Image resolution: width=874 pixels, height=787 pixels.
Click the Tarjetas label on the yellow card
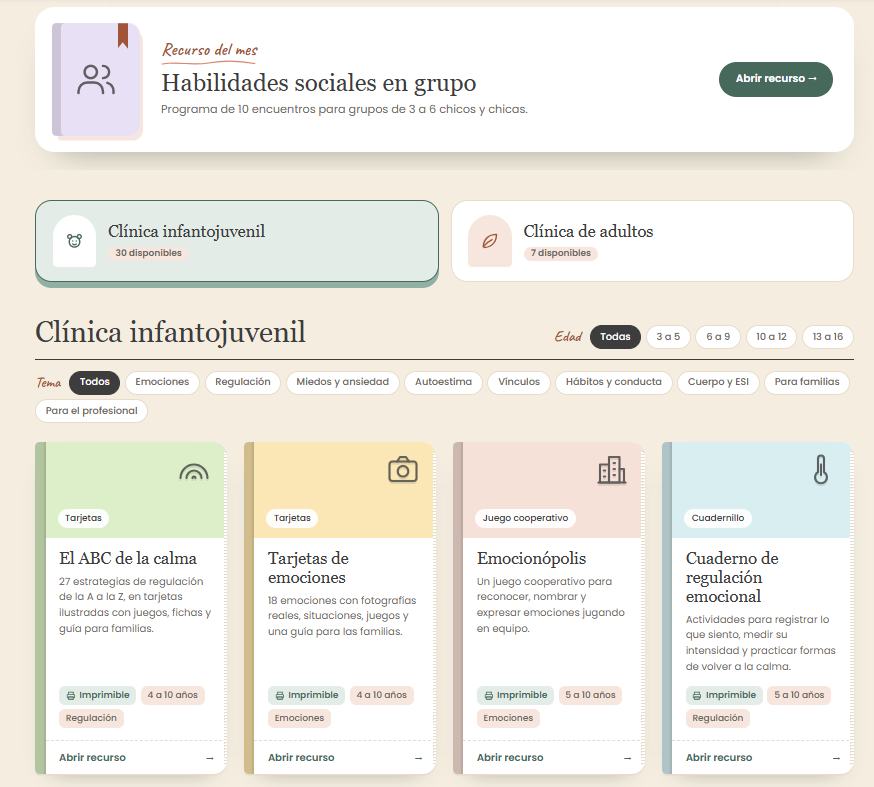[292, 518]
